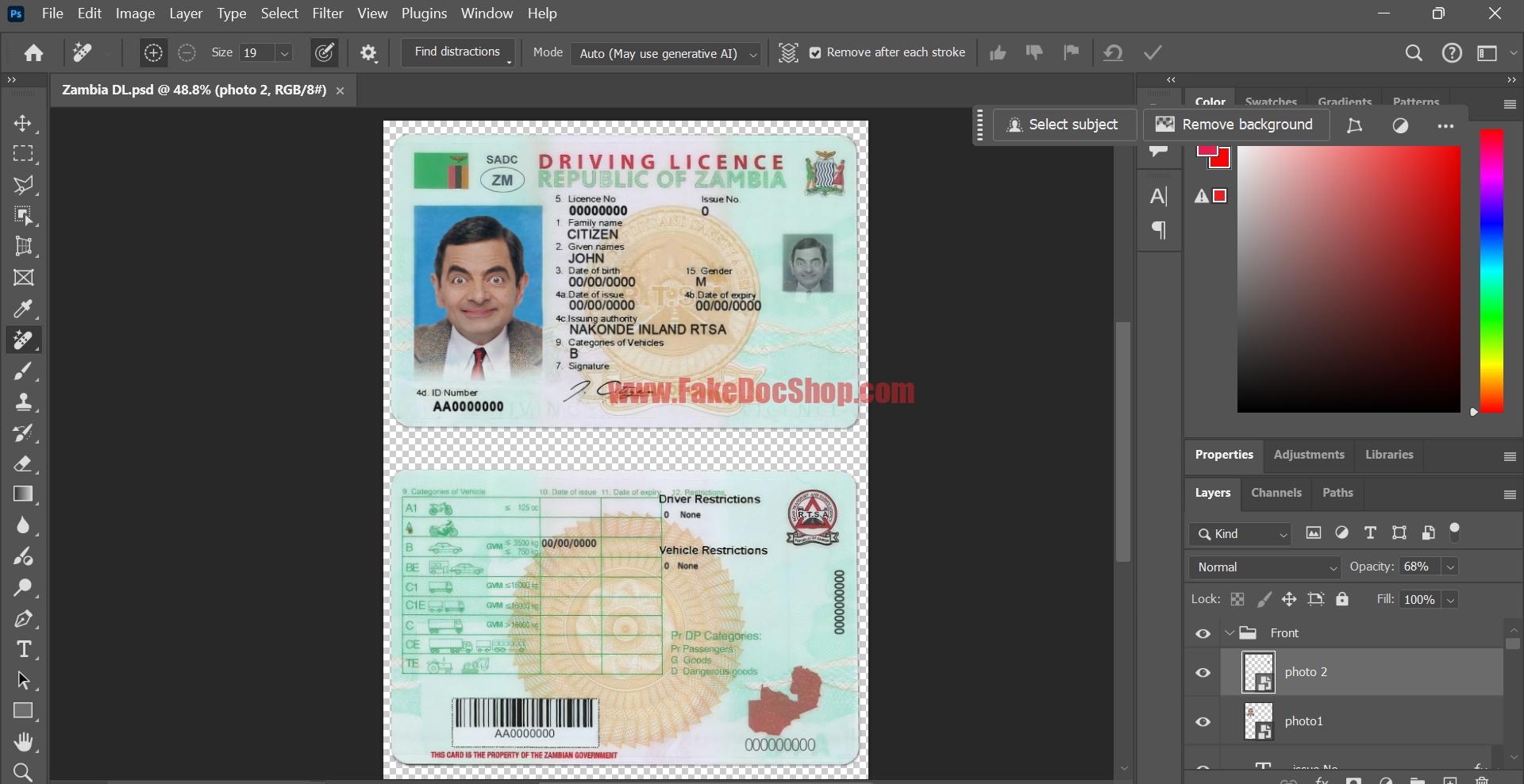Select the Horizontal Type tool
This screenshot has height=784, width=1524.
(x=23, y=650)
